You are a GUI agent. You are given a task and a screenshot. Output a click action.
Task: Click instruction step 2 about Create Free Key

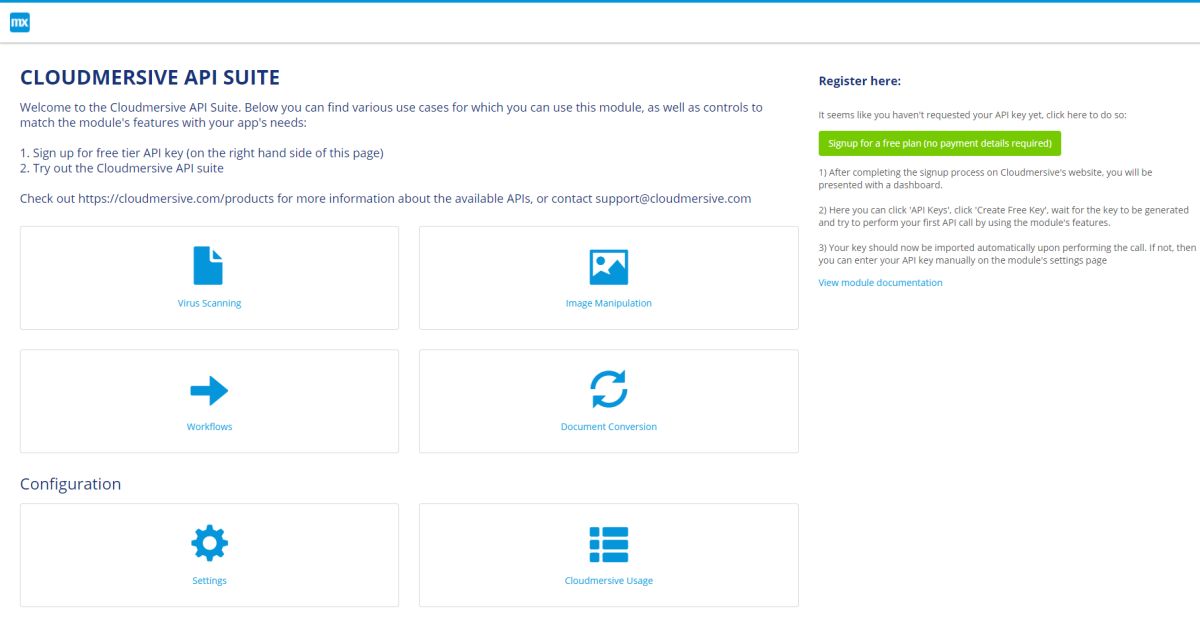coord(1004,216)
